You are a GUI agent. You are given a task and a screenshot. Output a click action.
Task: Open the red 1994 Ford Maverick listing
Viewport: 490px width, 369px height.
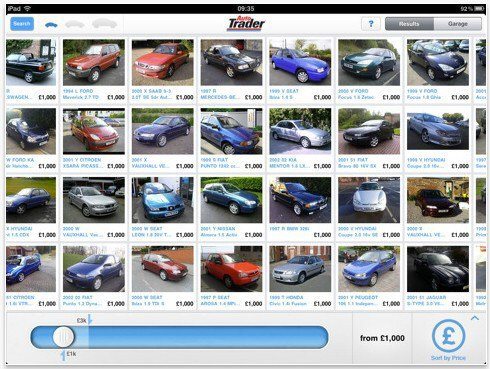pos(94,69)
